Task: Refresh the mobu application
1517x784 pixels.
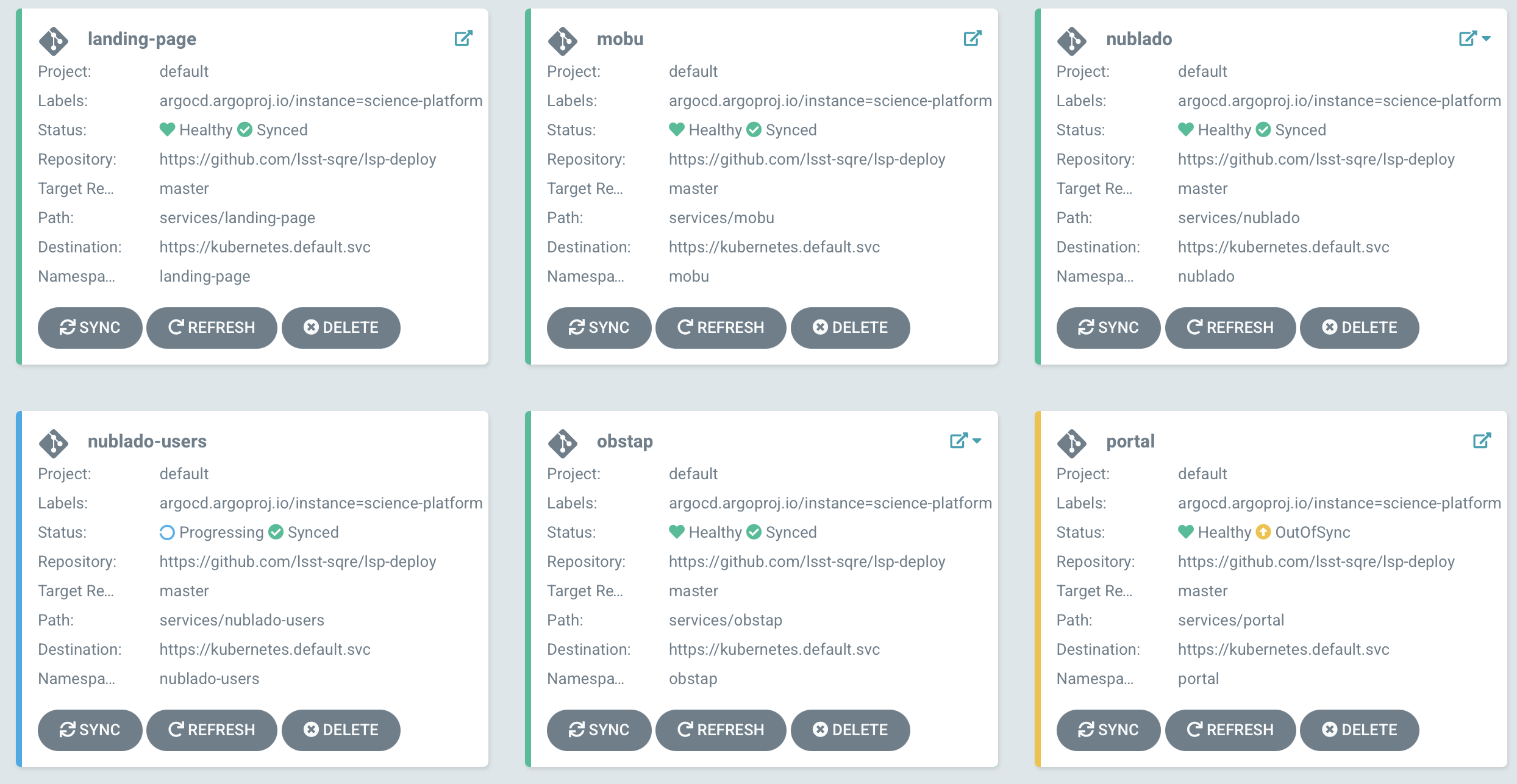Action: click(x=721, y=327)
